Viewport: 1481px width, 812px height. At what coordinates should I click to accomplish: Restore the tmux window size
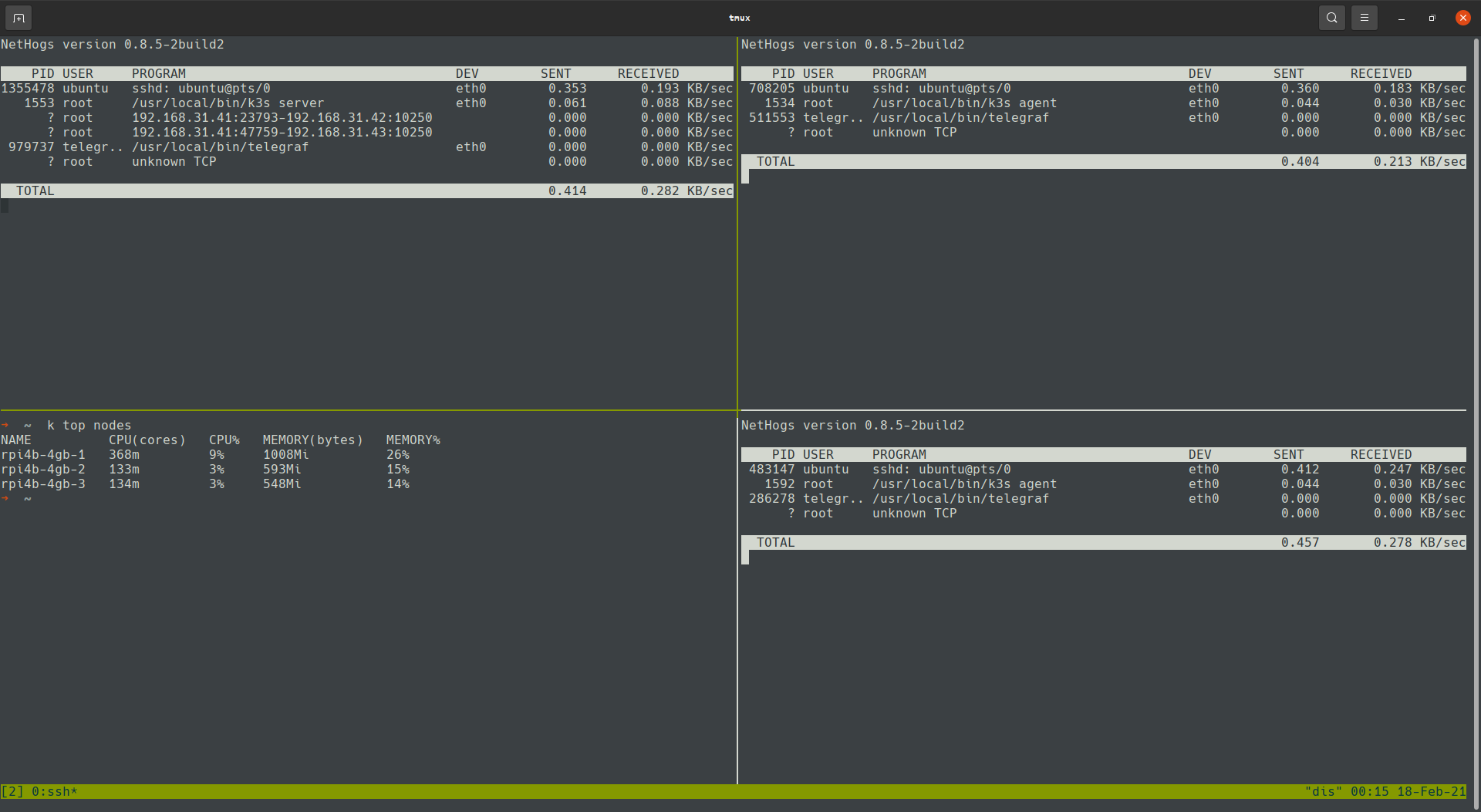click(1432, 18)
